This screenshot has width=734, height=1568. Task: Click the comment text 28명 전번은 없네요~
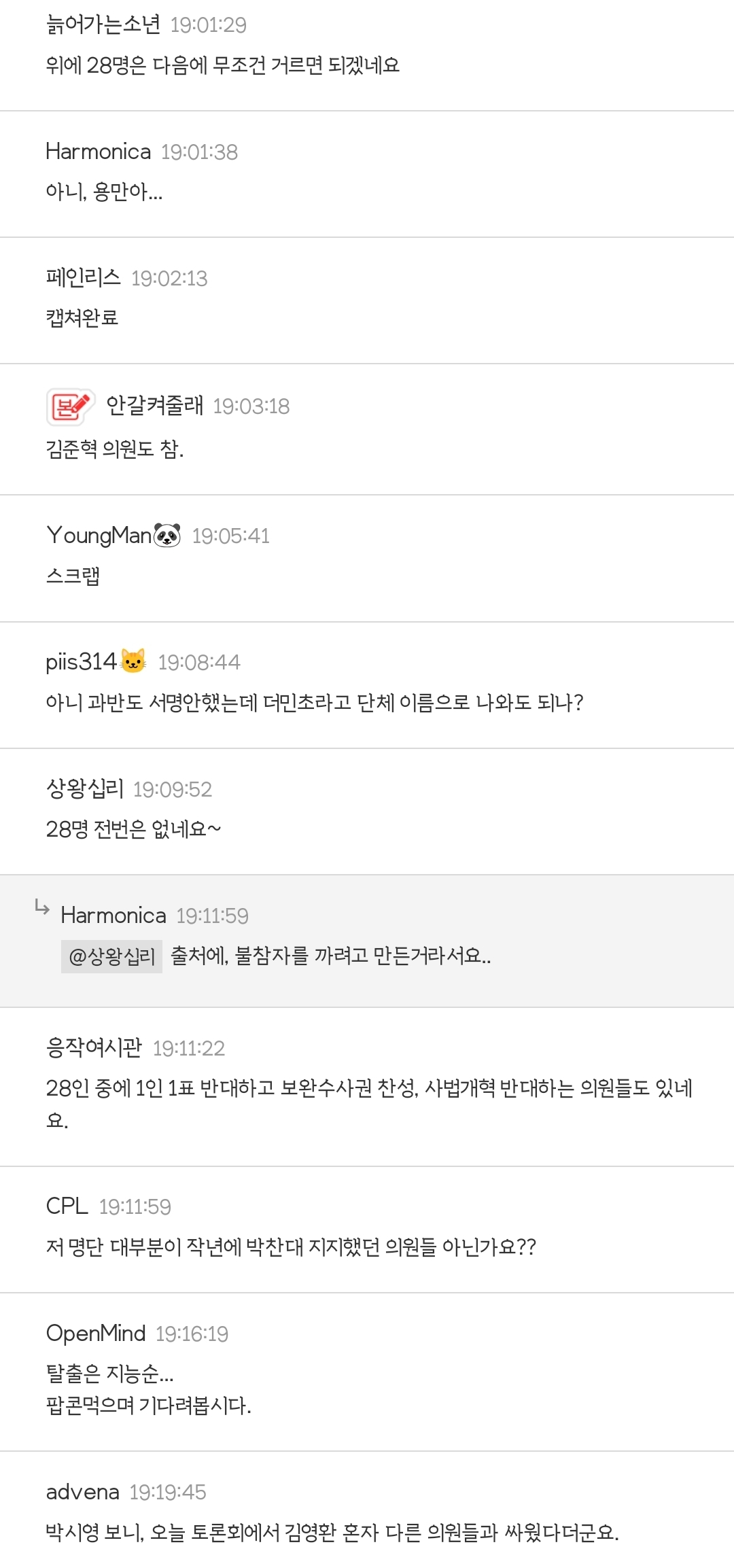point(133,829)
